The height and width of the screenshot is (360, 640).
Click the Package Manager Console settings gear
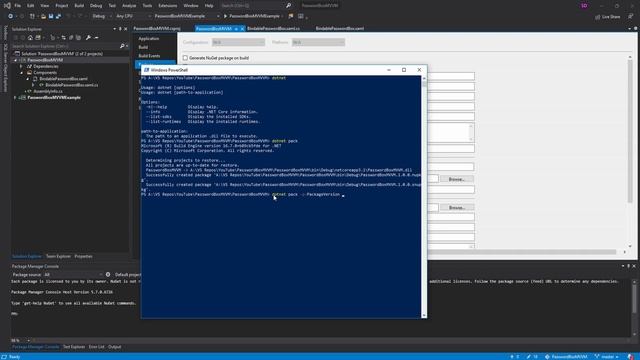coord(108,275)
